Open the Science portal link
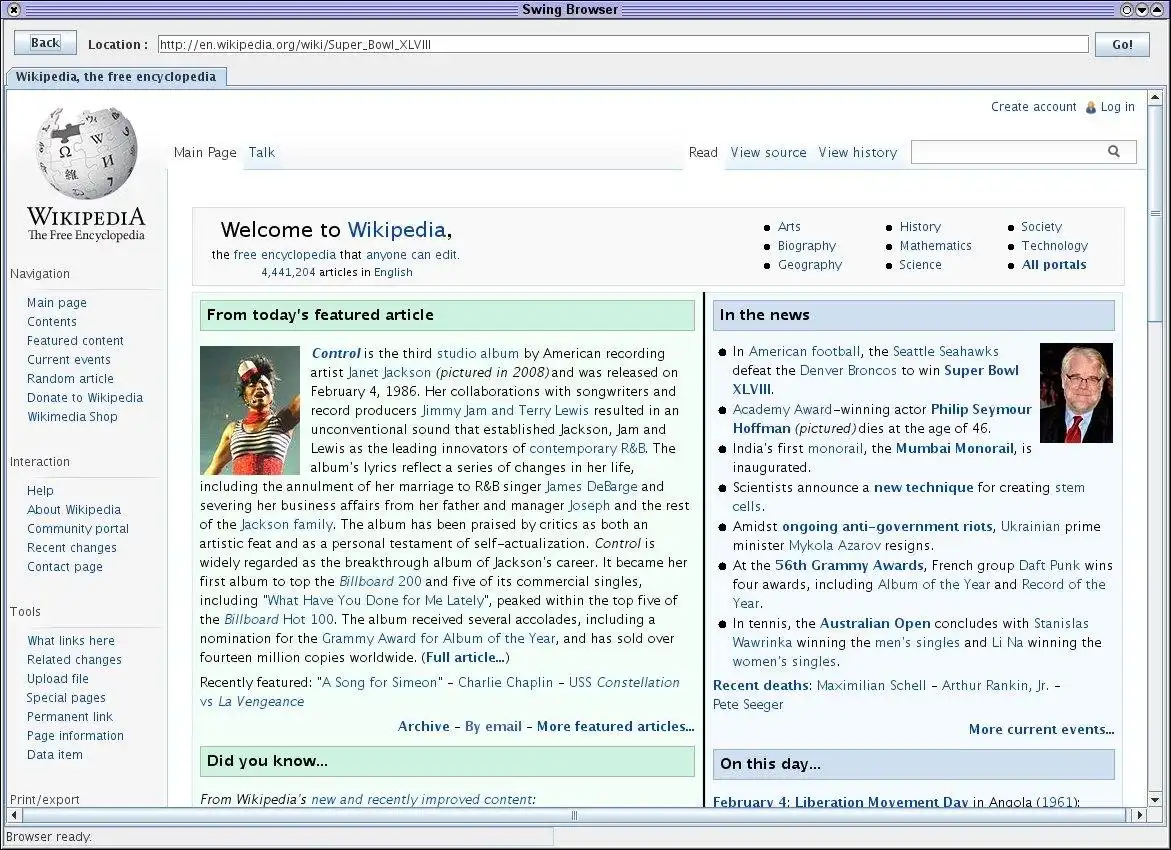 click(x=920, y=265)
